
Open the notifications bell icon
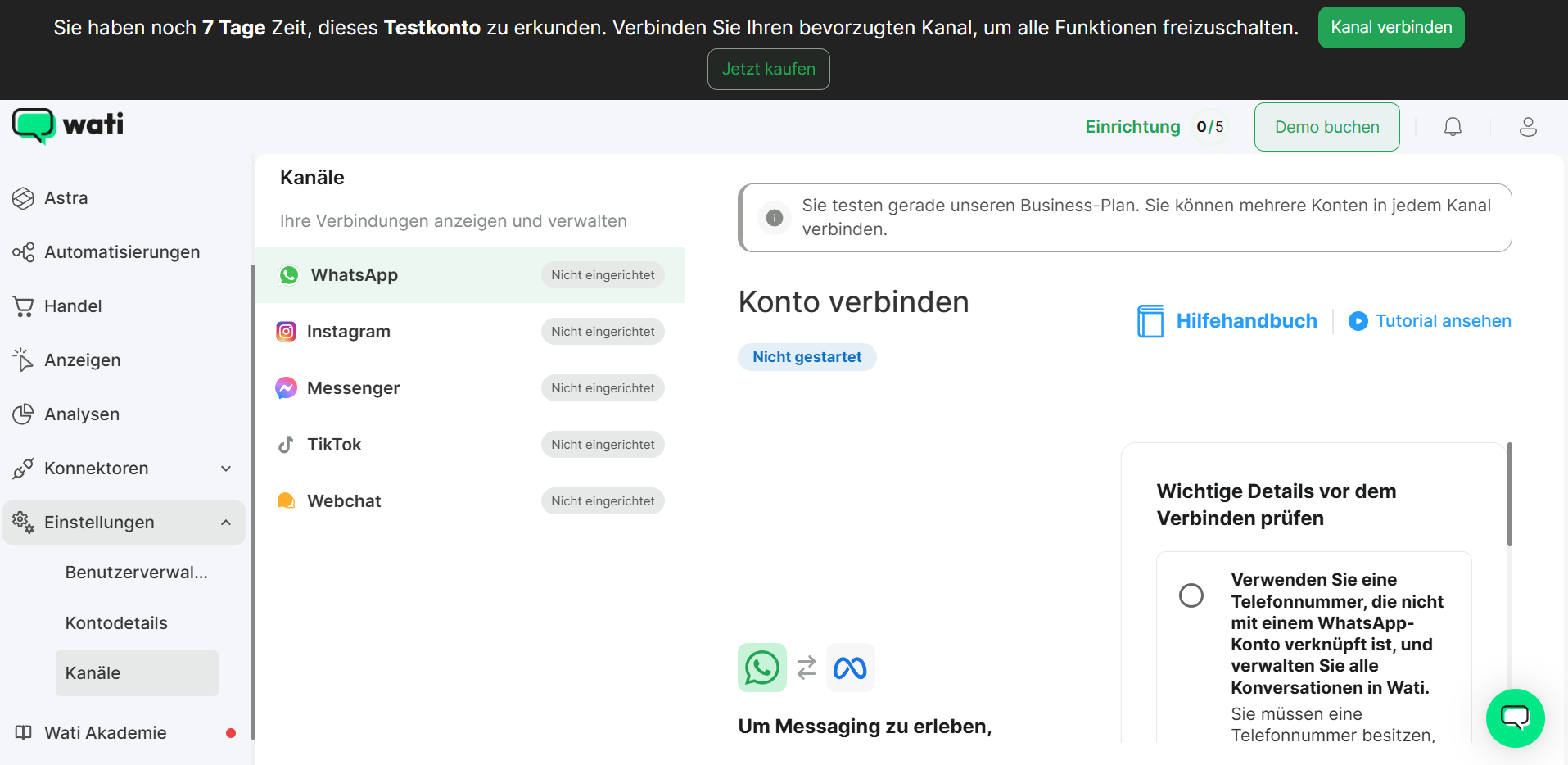(1453, 127)
